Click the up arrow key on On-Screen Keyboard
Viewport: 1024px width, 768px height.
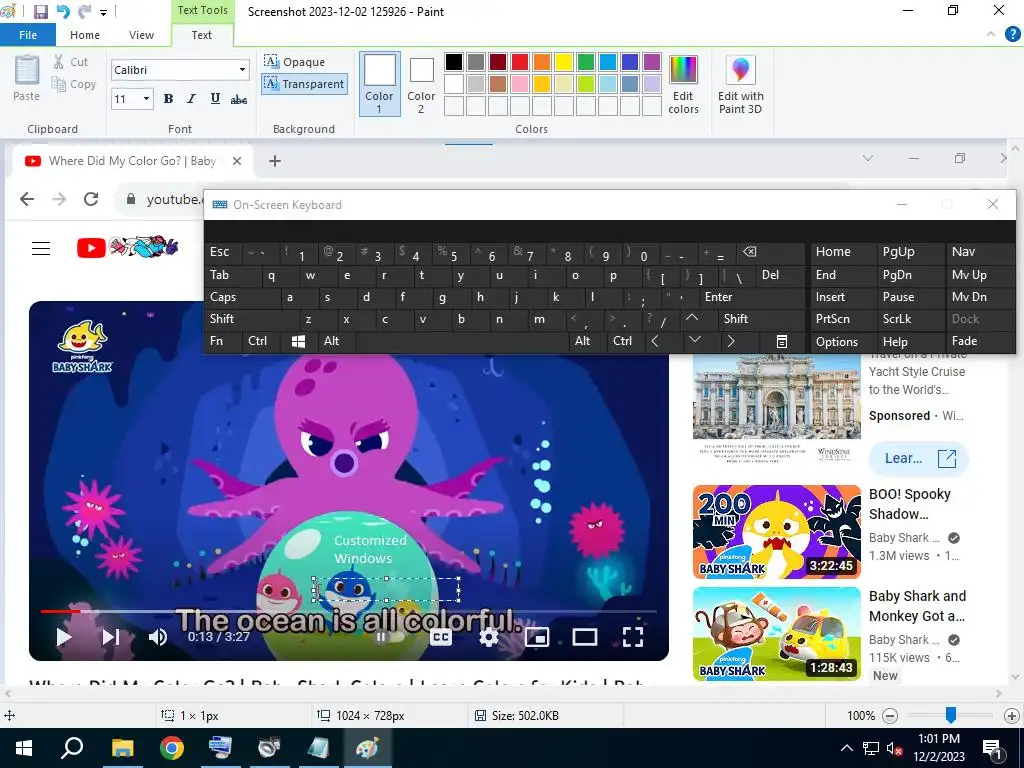click(x=692, y=319)
